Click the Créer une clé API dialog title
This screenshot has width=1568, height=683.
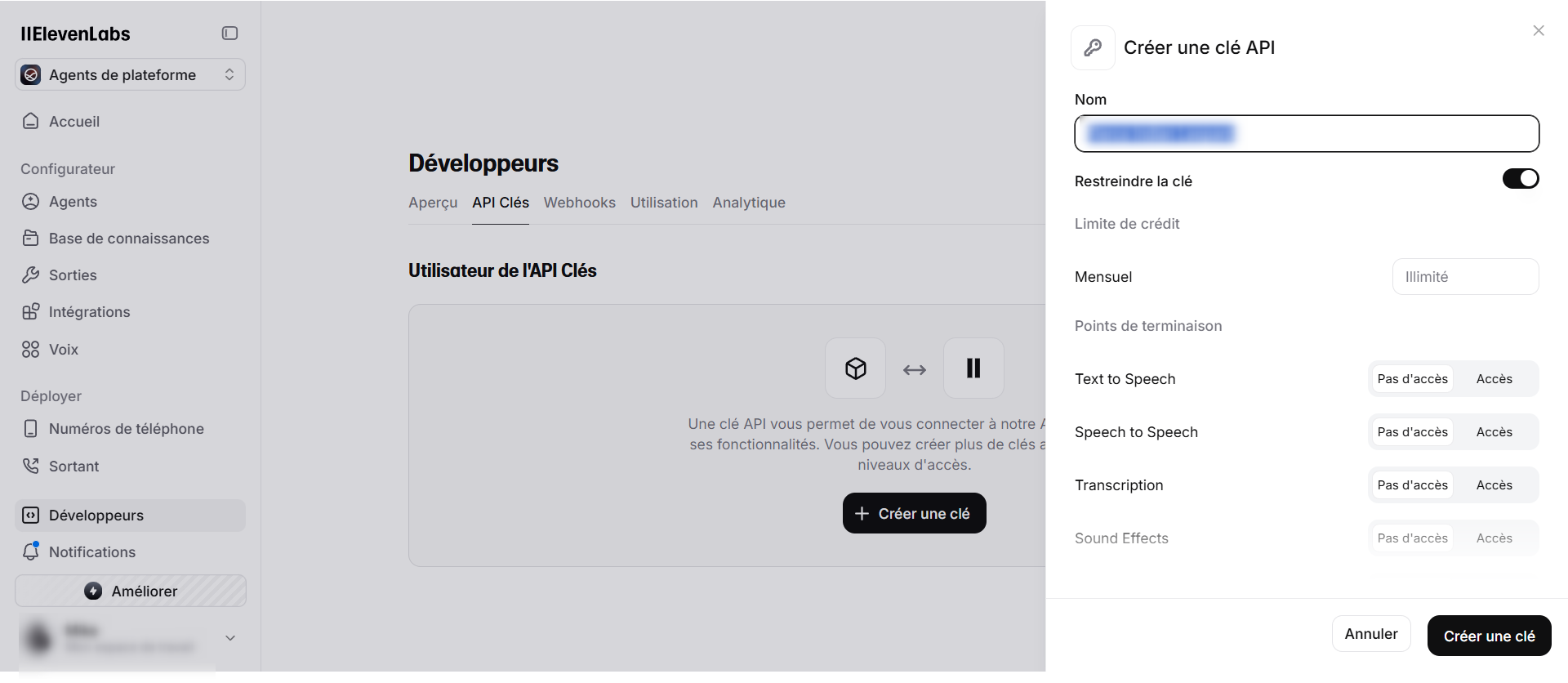point(1199,47)
